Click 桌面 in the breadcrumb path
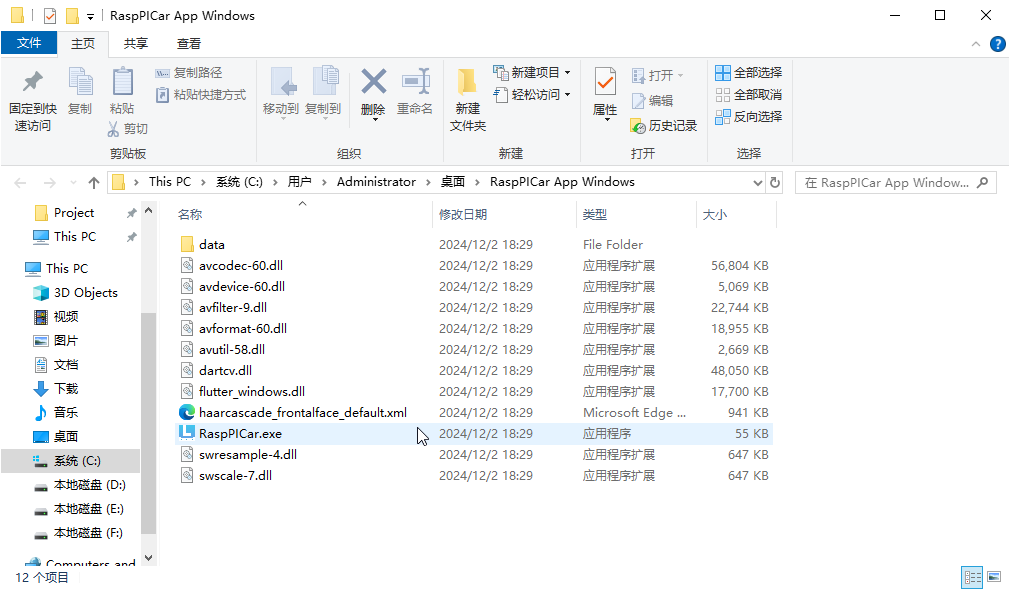This screenshot has height=590, width=1010. [x=453, y=182]
